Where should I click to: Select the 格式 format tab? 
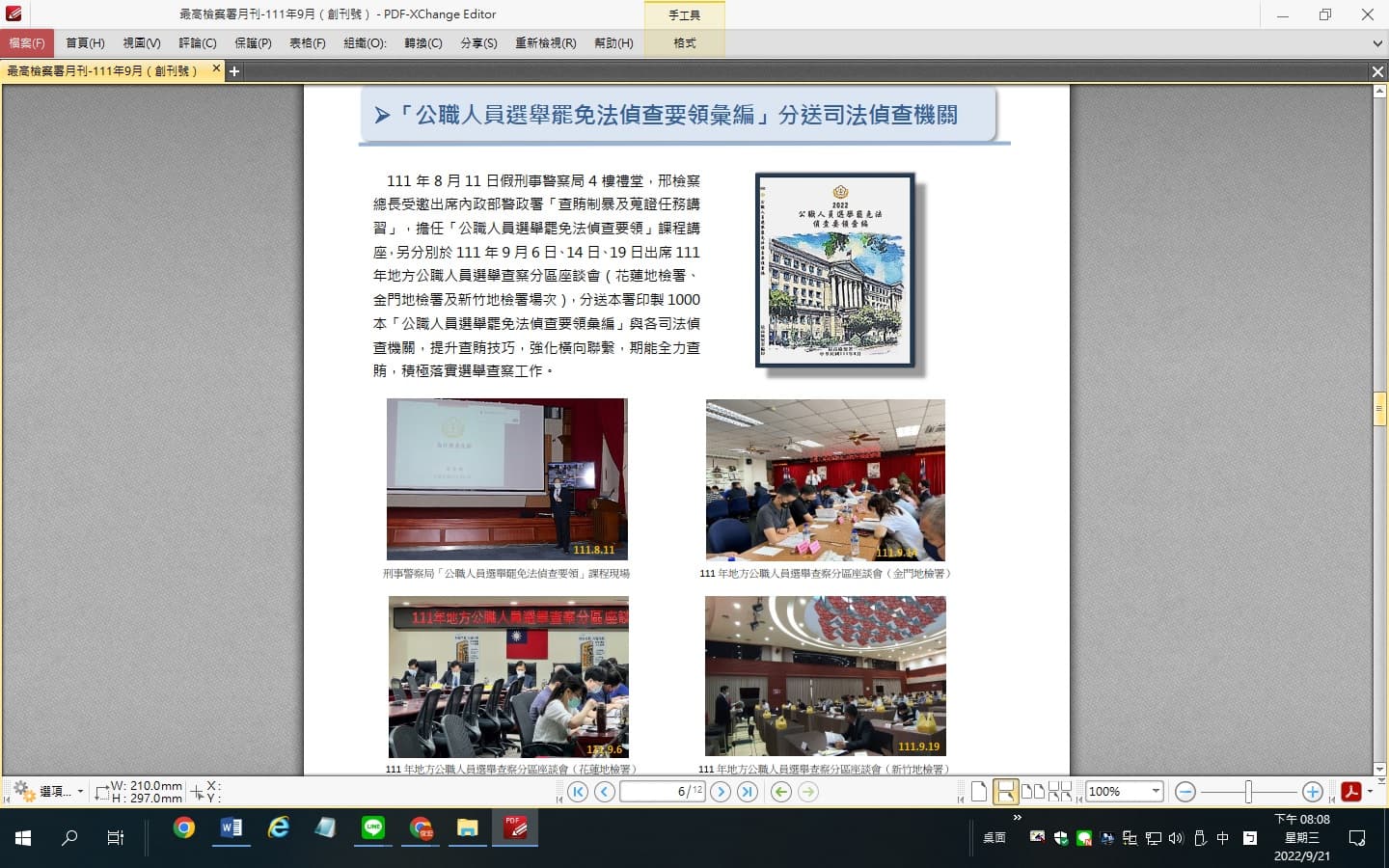coord(685,43)
